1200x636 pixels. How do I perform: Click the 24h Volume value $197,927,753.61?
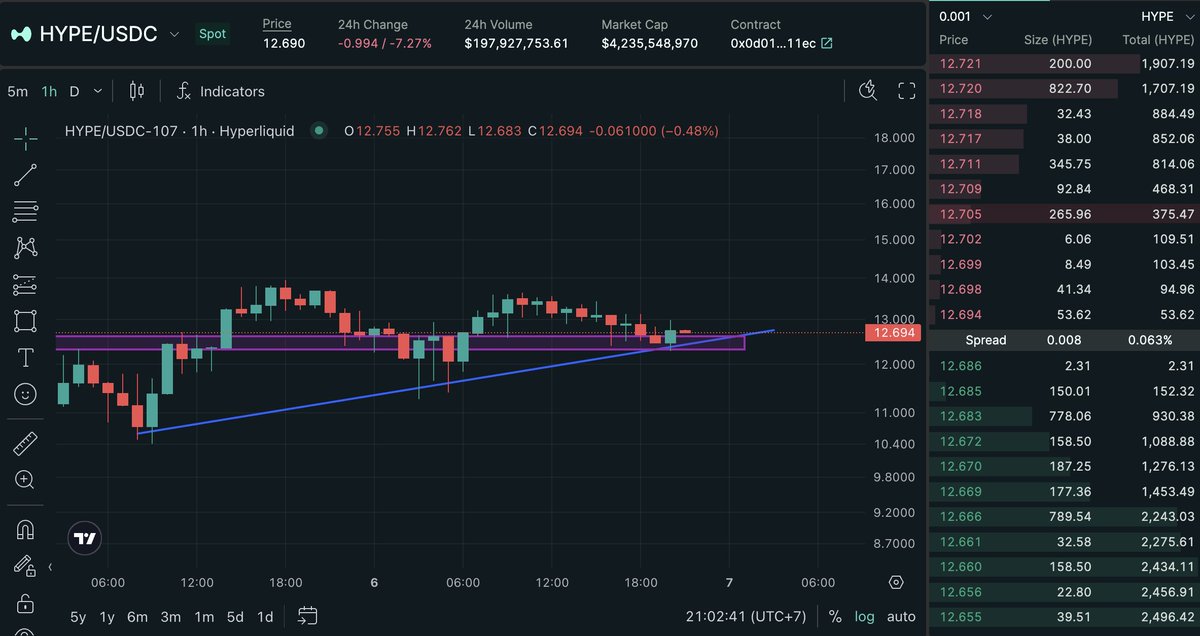pyautogui.click(x=516, y=43)
